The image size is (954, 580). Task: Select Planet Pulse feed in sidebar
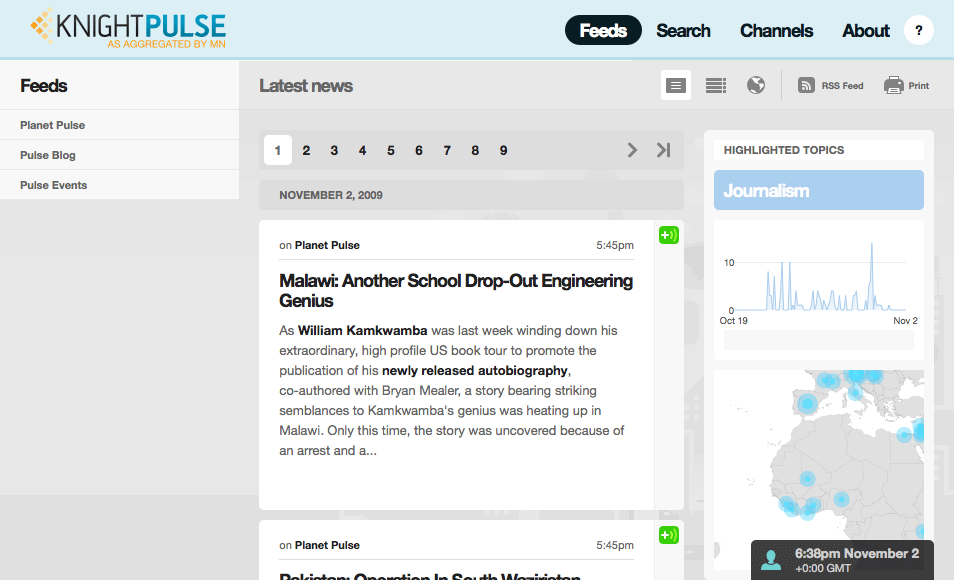click(119, 125)
